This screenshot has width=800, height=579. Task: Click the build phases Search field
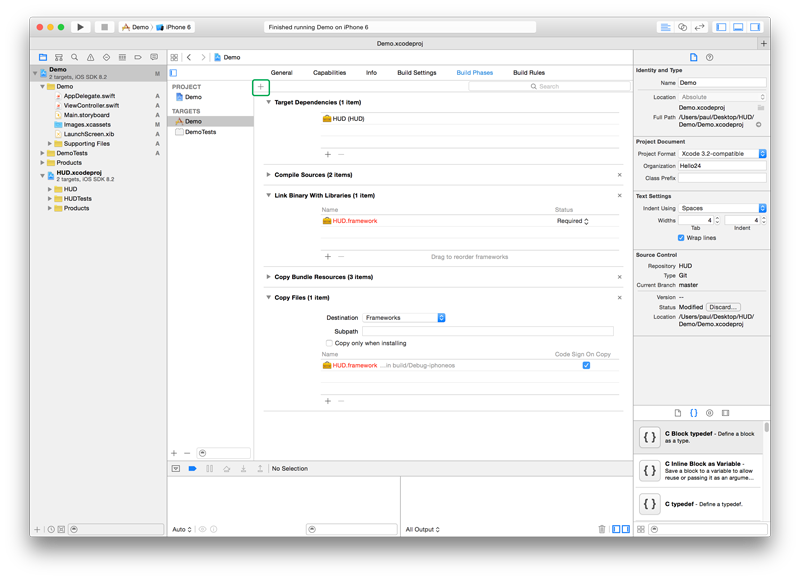point(549,86)
